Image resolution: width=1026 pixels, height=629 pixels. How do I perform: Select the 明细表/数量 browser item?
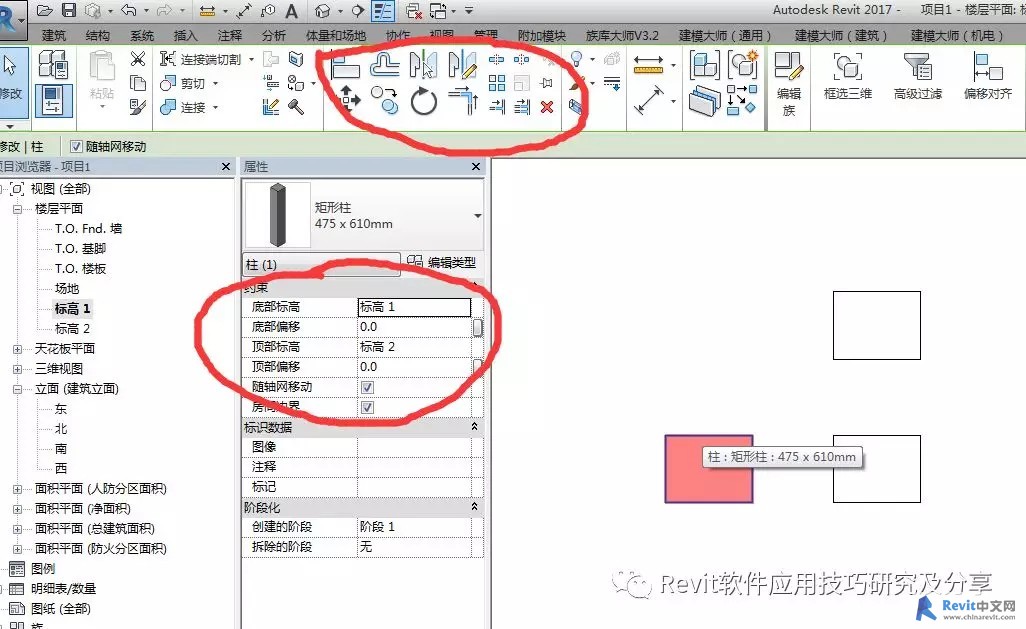(x=63, y=589)
